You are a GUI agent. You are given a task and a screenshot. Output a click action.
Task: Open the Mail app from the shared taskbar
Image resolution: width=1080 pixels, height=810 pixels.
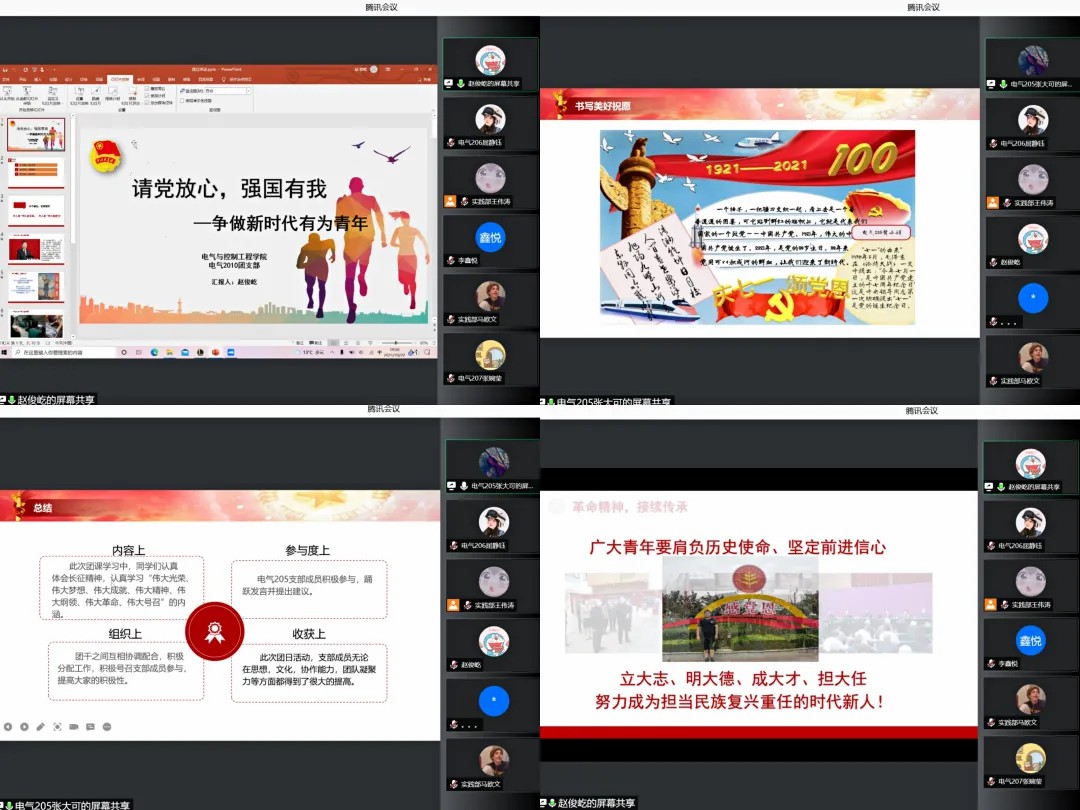pos(185,353)
